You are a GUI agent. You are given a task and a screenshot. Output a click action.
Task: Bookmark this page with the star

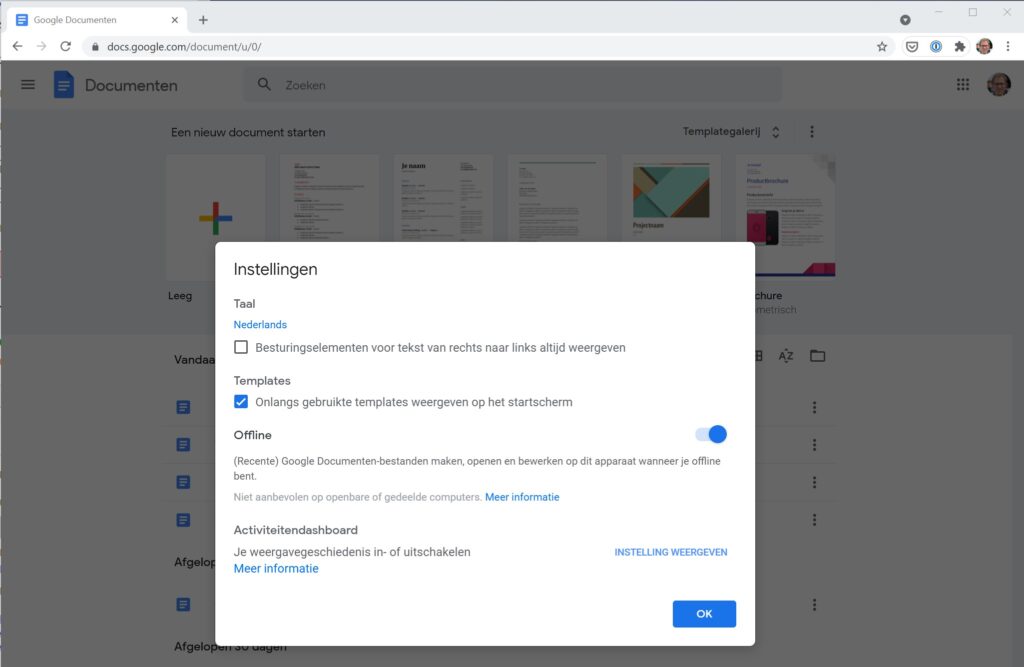pos(882,46)
